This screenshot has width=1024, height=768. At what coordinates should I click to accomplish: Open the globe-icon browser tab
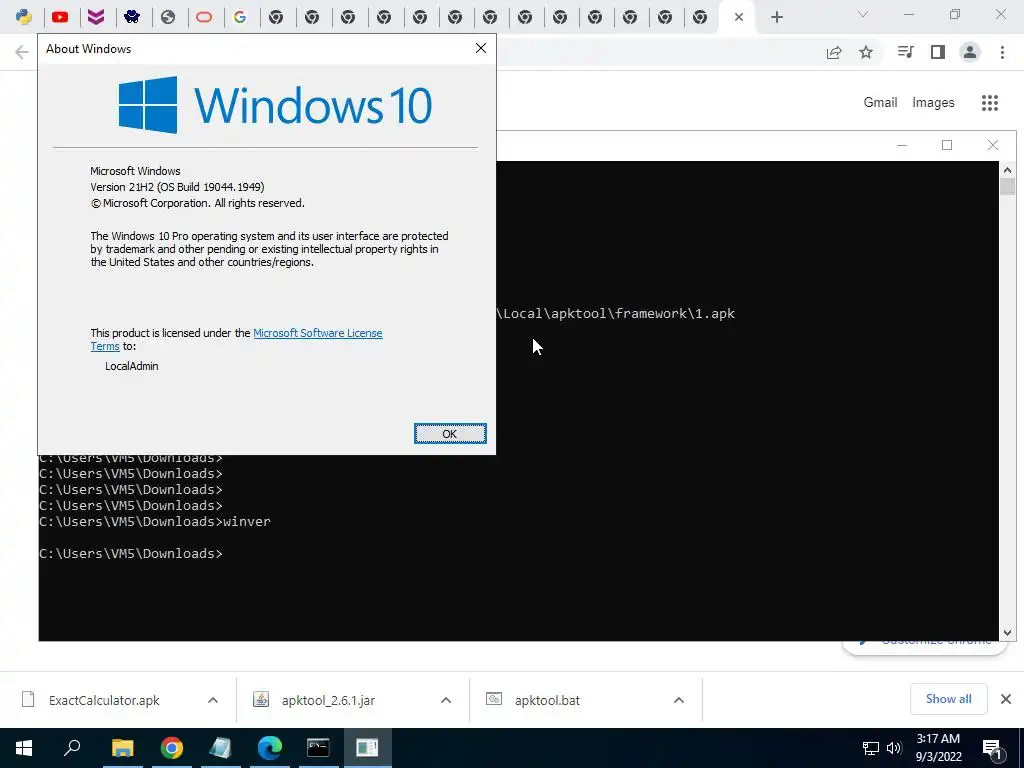(x=168, y=17)
